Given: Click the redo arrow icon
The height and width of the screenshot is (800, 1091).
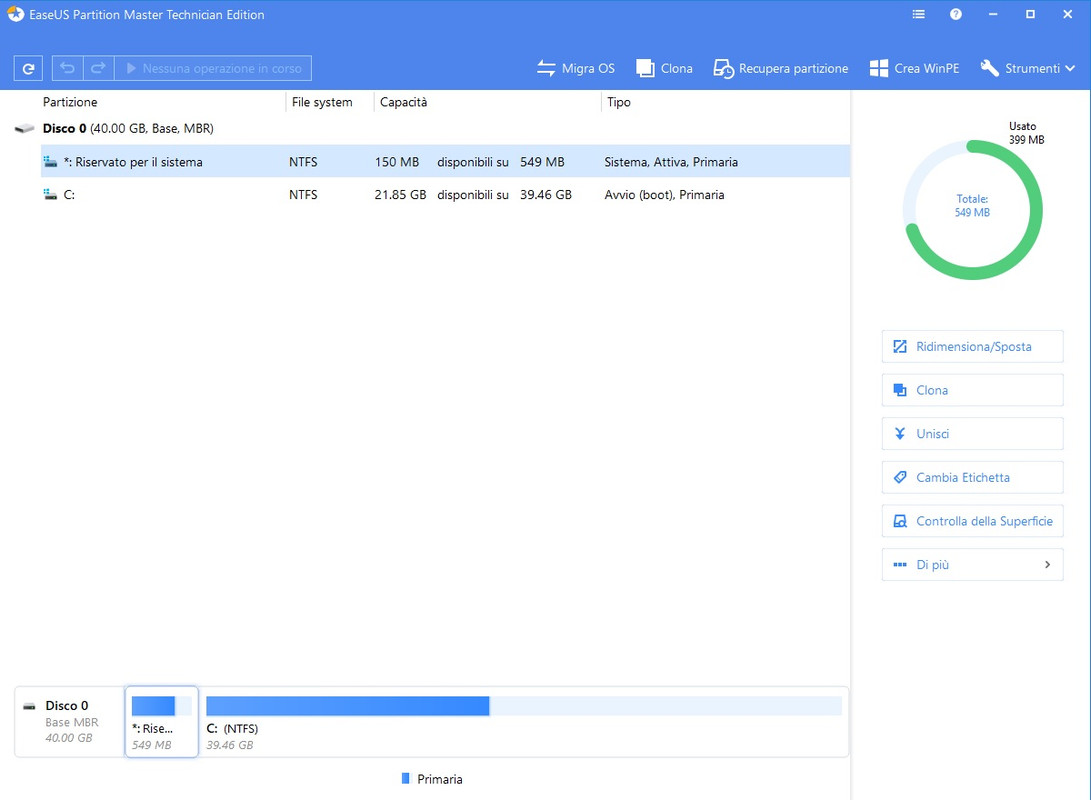Looking at the screenshot, I should tap(99, 68).
